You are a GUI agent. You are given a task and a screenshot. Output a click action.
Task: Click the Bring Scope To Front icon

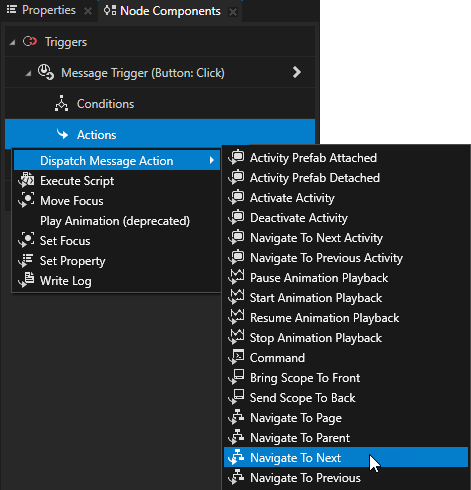(236, 377)
